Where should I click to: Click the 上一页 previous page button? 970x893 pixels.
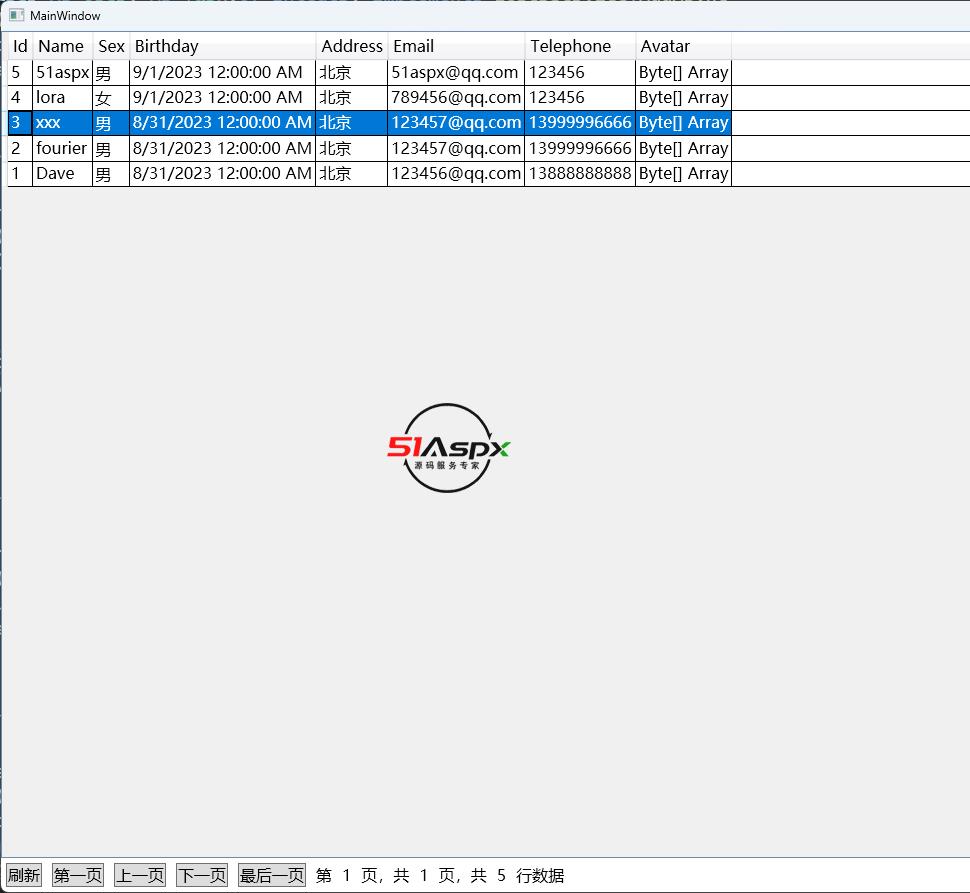(x=139, y=875)
